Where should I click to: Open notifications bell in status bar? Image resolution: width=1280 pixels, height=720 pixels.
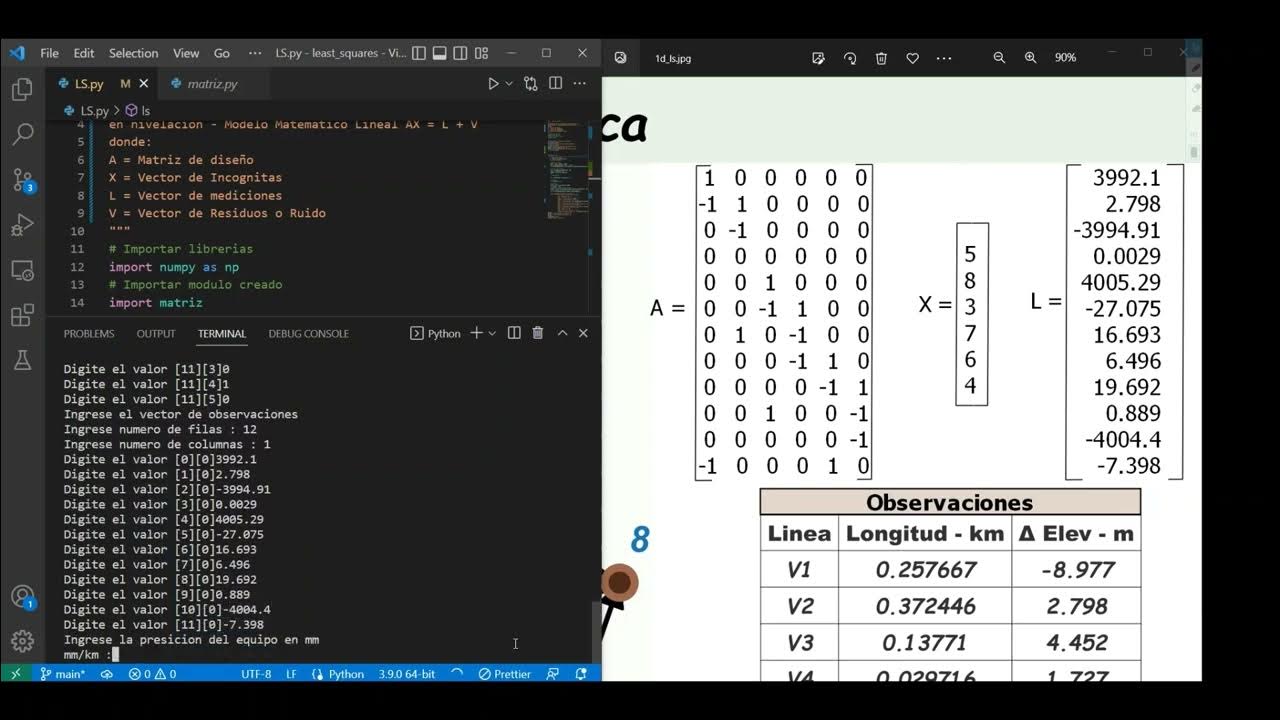click(581, 674)
